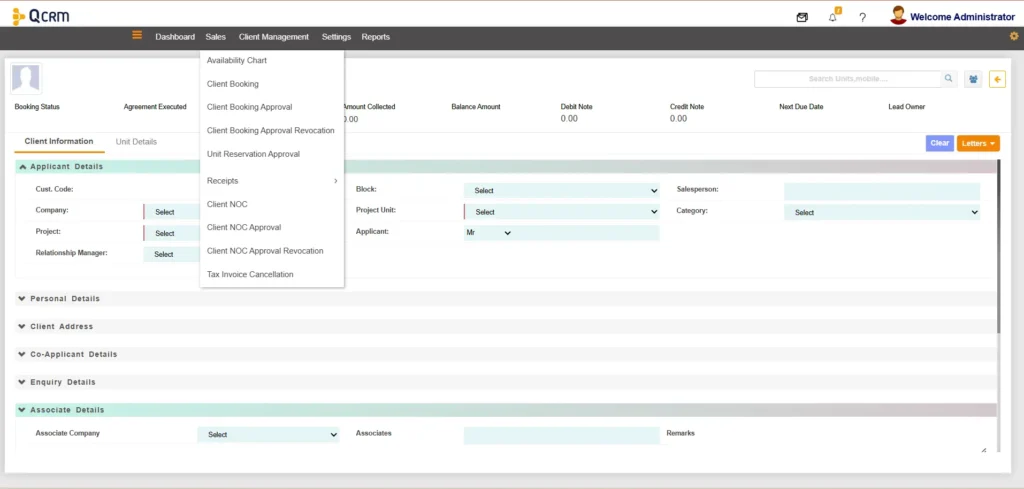Screen dimensions: 1024x489
Task: Toggle the hamburger menu icon
Action: coord(137,35)
